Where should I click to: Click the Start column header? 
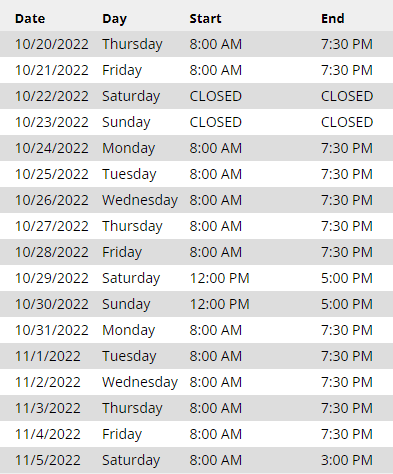(205, 19)
